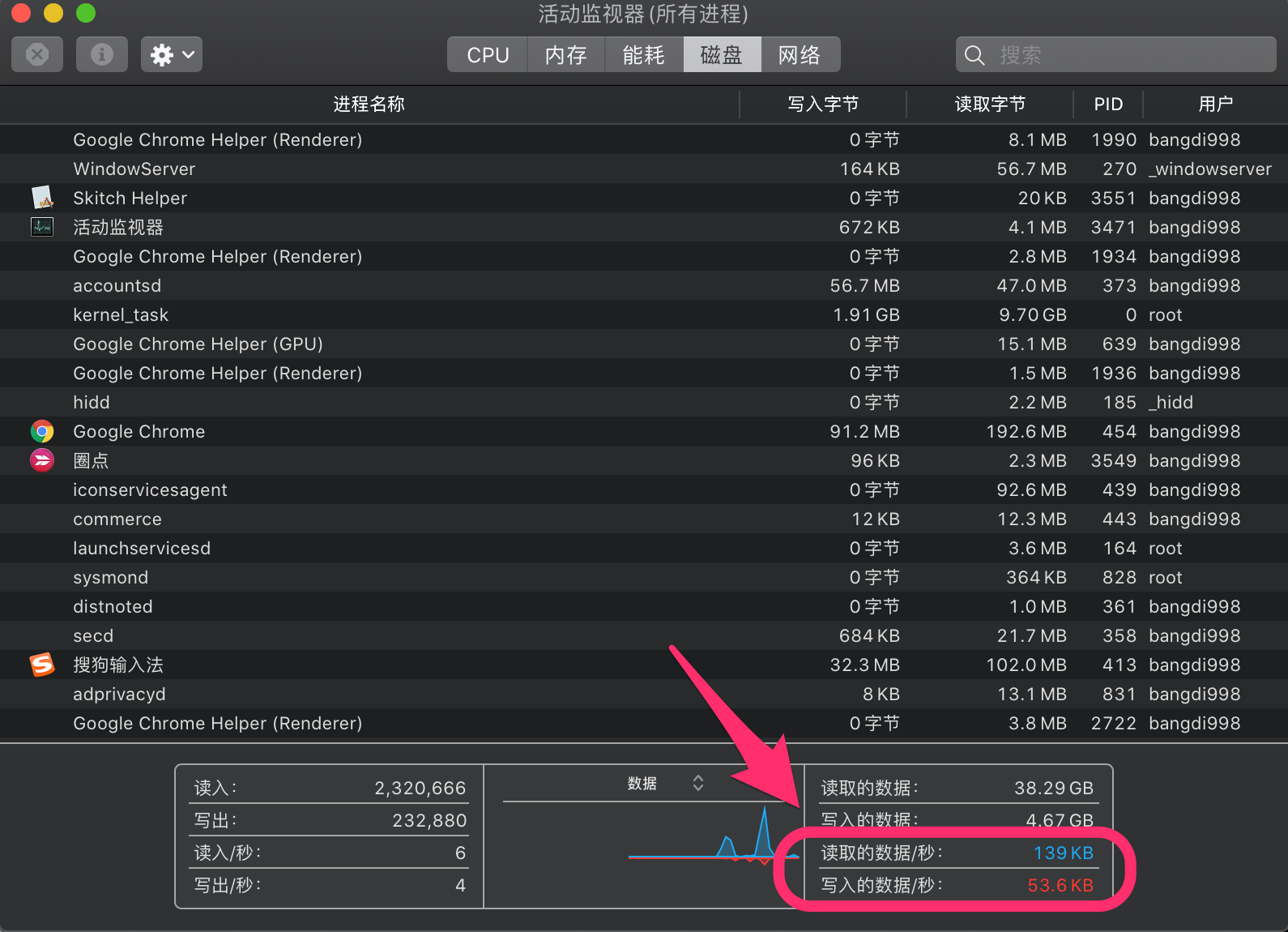The height and width of the screenshot is (932, 1288).
Task: Open the process info inspector icon
Action: (102, 54)
